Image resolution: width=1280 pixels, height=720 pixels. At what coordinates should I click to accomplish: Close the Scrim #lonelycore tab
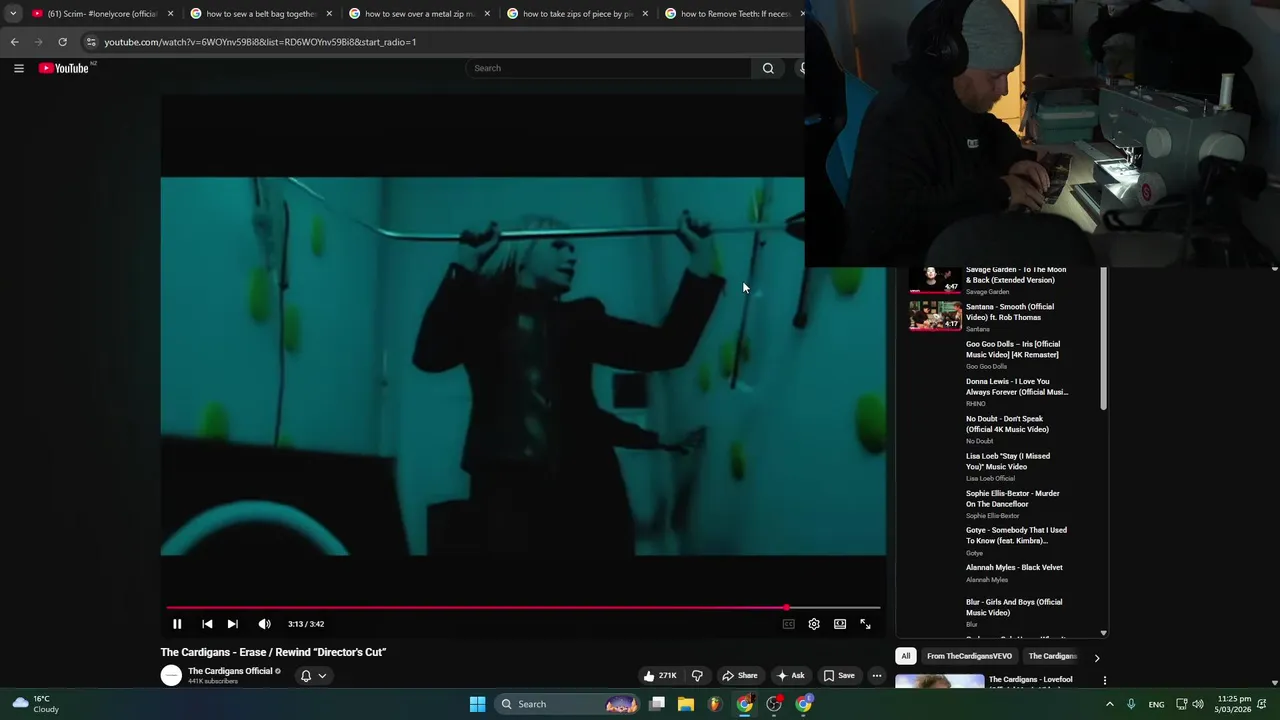[170, 14]
